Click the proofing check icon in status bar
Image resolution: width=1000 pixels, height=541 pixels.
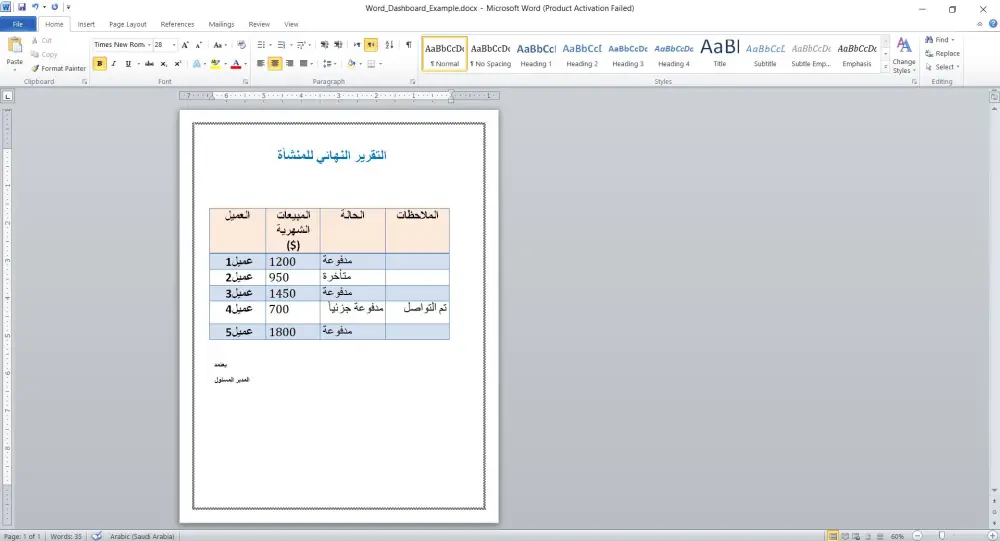click(96, 536)
